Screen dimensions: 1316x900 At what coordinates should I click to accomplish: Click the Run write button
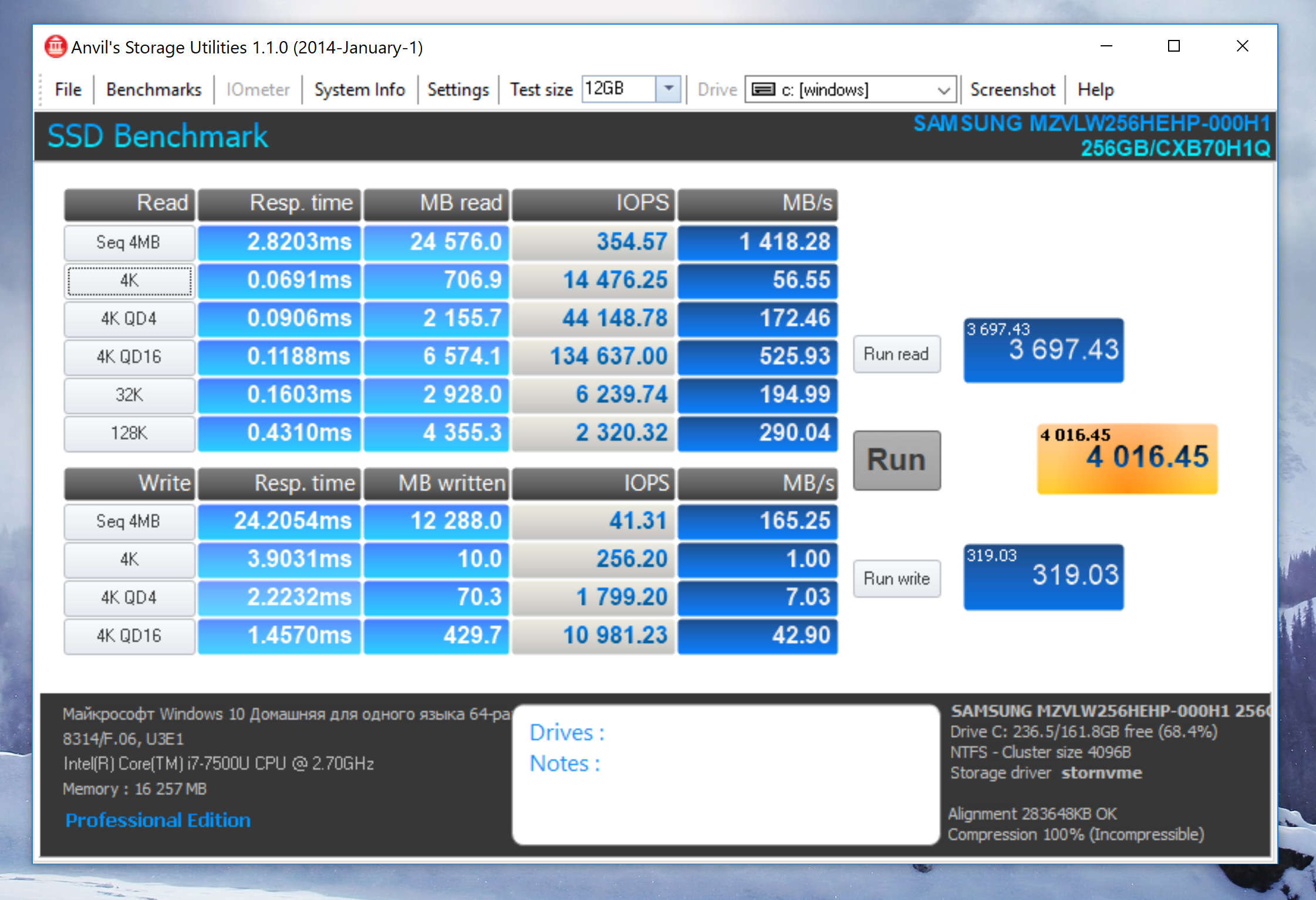(x=896, y=579)
